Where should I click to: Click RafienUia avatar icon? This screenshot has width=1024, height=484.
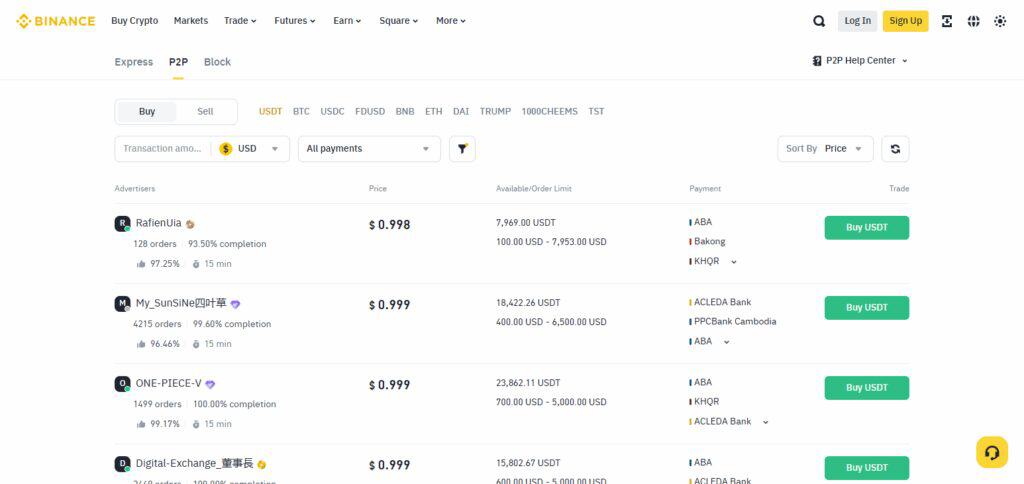coord(122,224)
